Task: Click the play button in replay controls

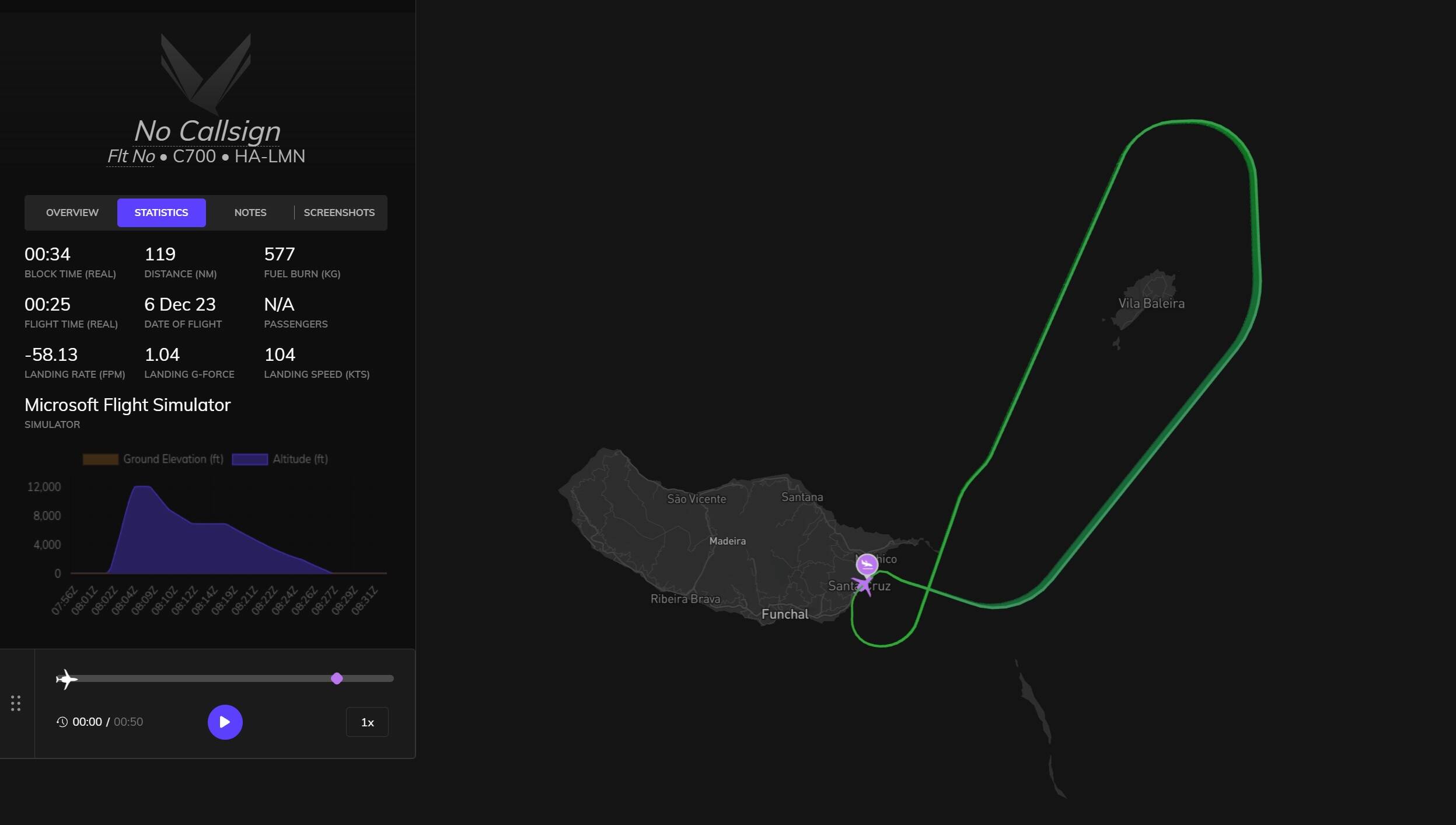Action: click(x=225, y=722)
